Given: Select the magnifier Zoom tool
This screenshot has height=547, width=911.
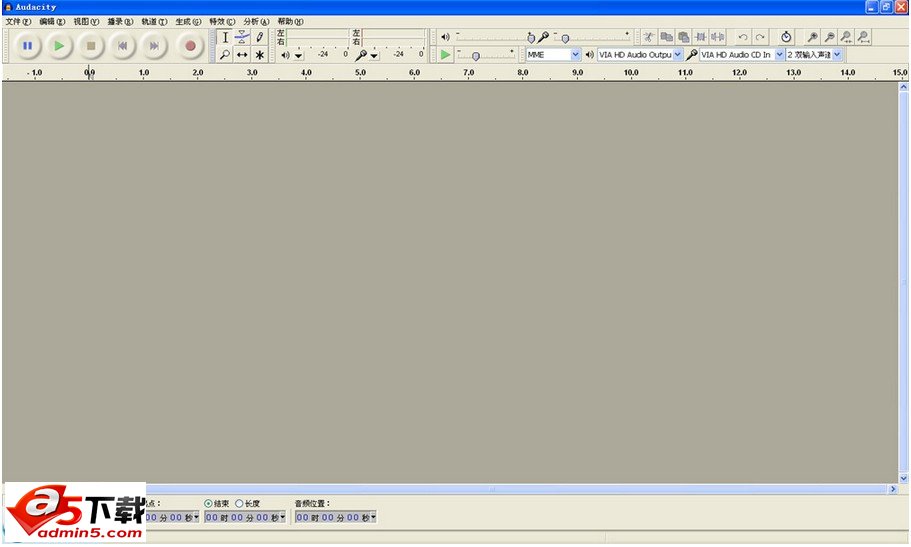Looking at the screenshot, I should (x=225, y=55).
